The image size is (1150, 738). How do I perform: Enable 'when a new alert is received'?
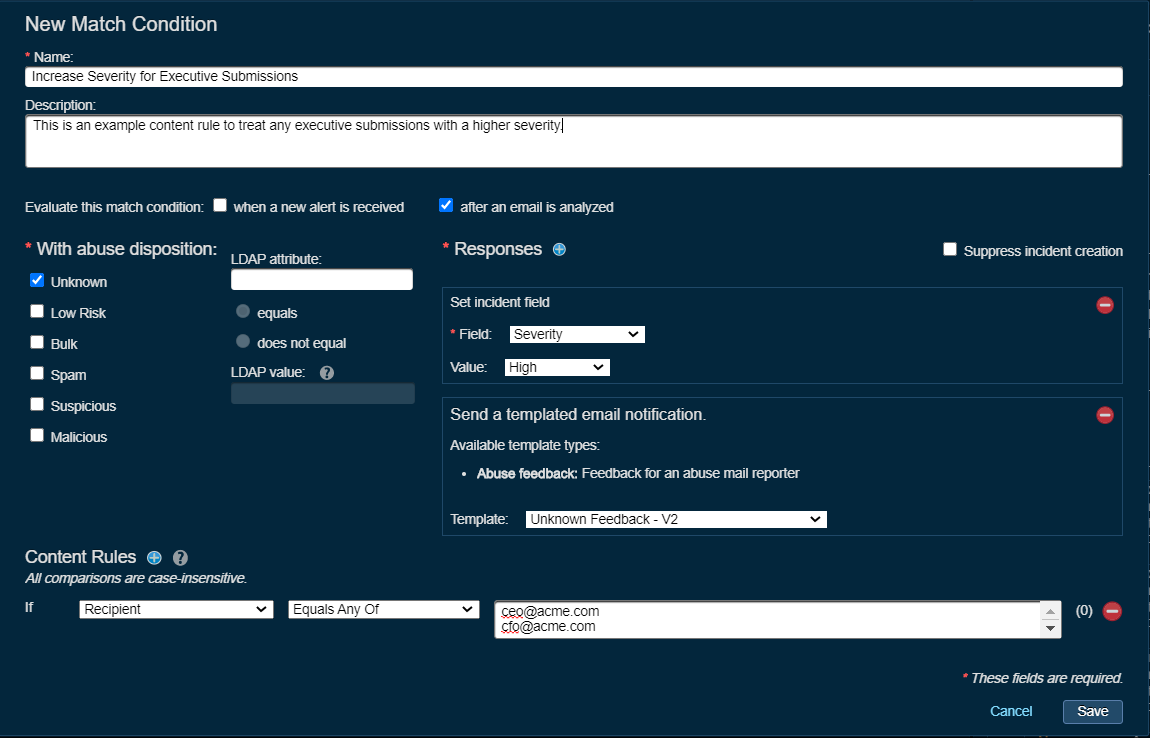coord(220,206)
